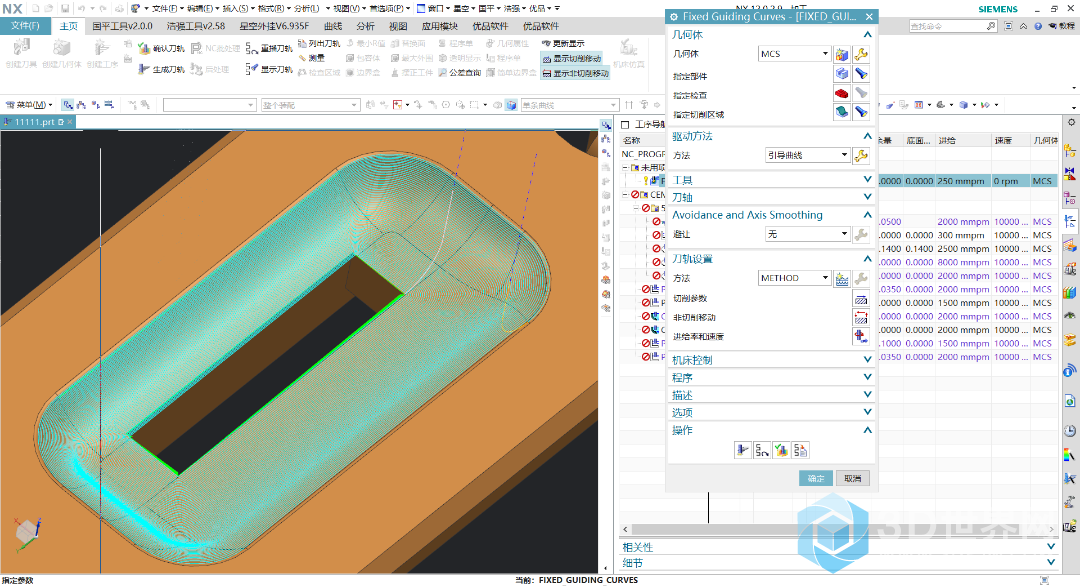Screen dimensions: 1080x587
Task: Expand the 程序 section
Action: 771,378
